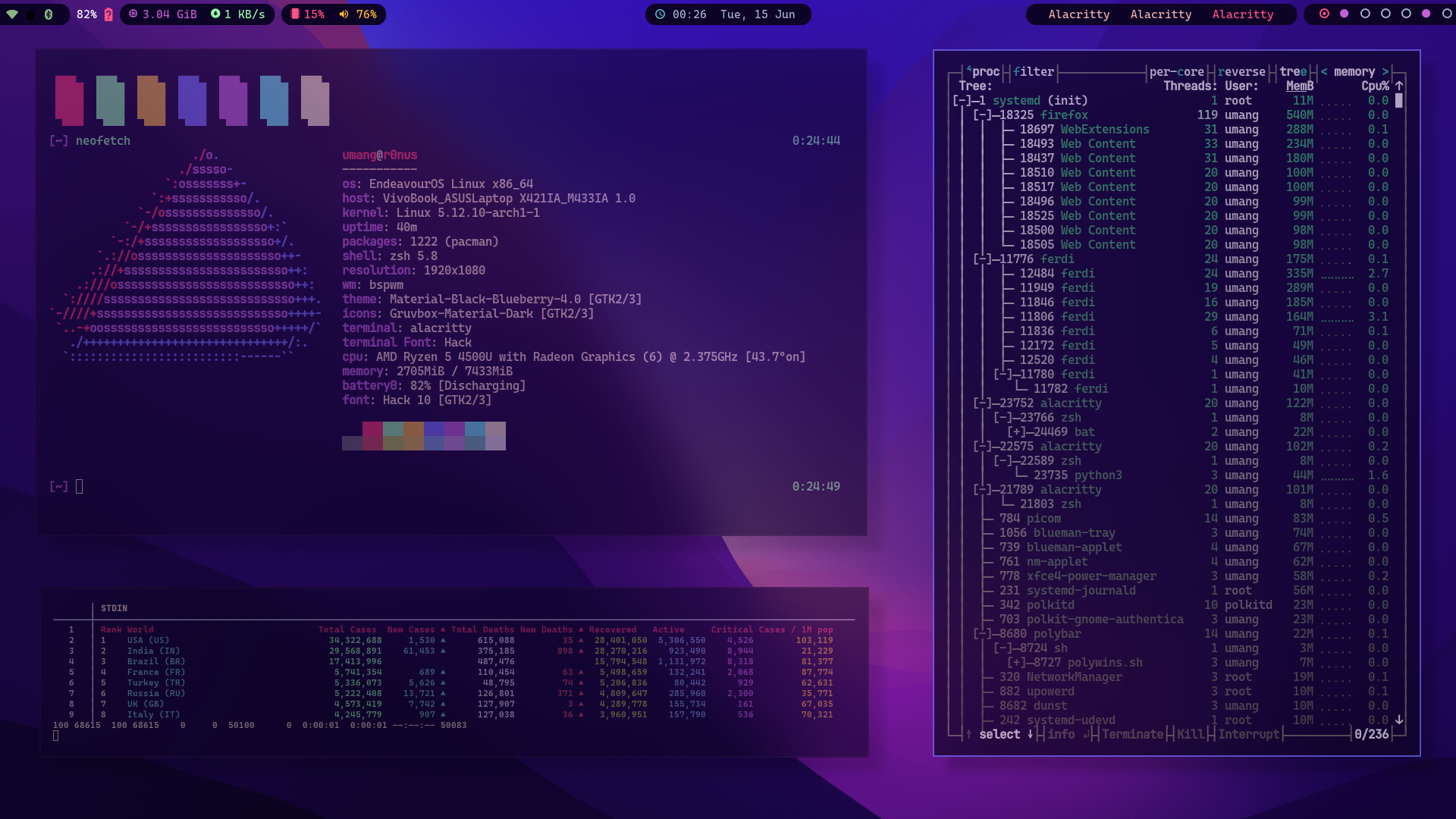Collapse the 18325 firefox process tree
The width and height of the screenshot is (1456, 819).
coord(982,115)
